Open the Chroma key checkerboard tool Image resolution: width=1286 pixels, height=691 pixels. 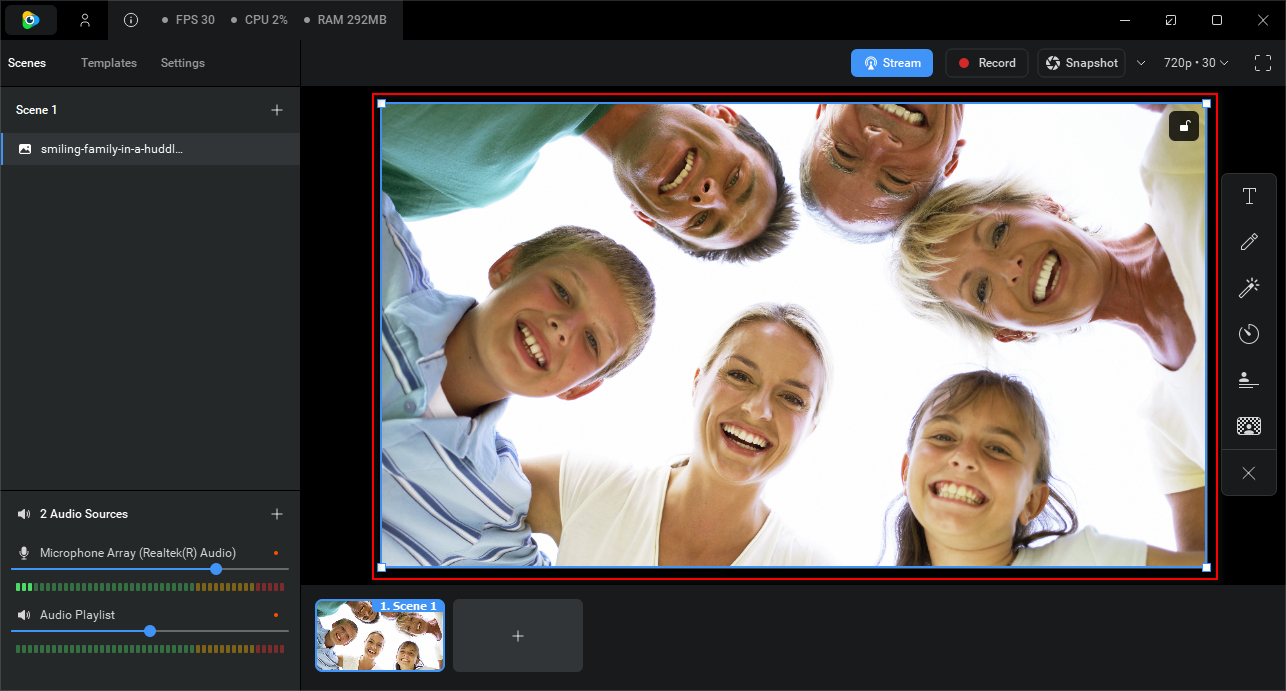(x=1249, y=426)
